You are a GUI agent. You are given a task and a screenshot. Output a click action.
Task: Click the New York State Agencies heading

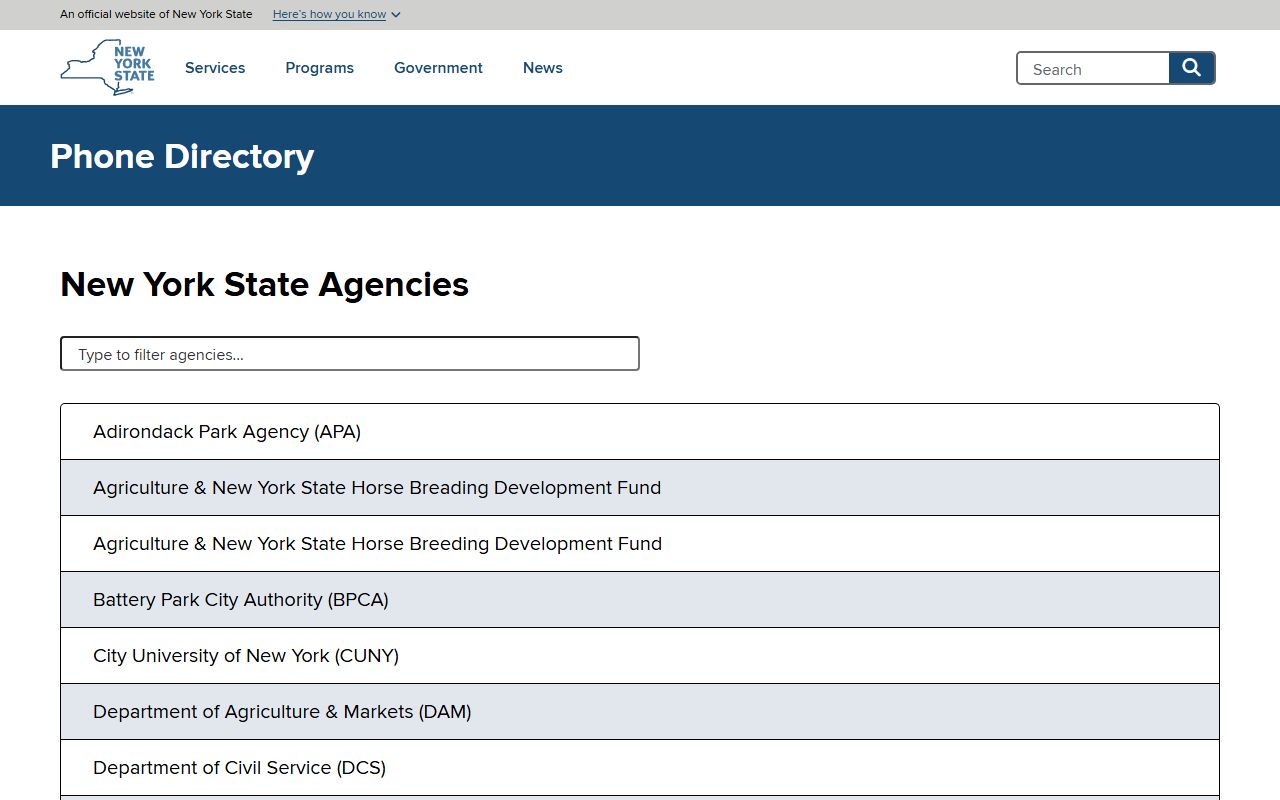[264, 285]
